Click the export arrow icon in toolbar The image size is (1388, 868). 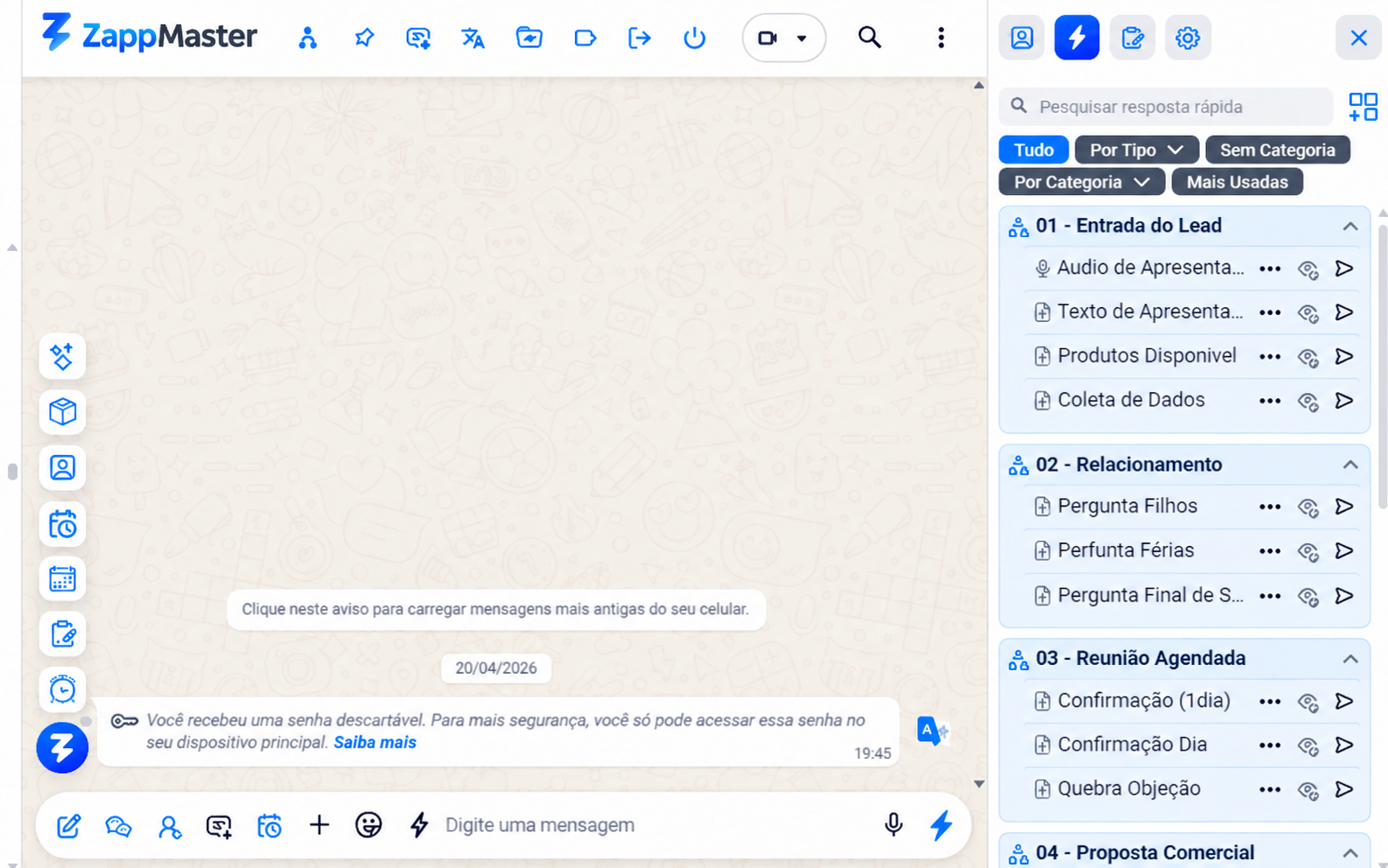(640, 38)
